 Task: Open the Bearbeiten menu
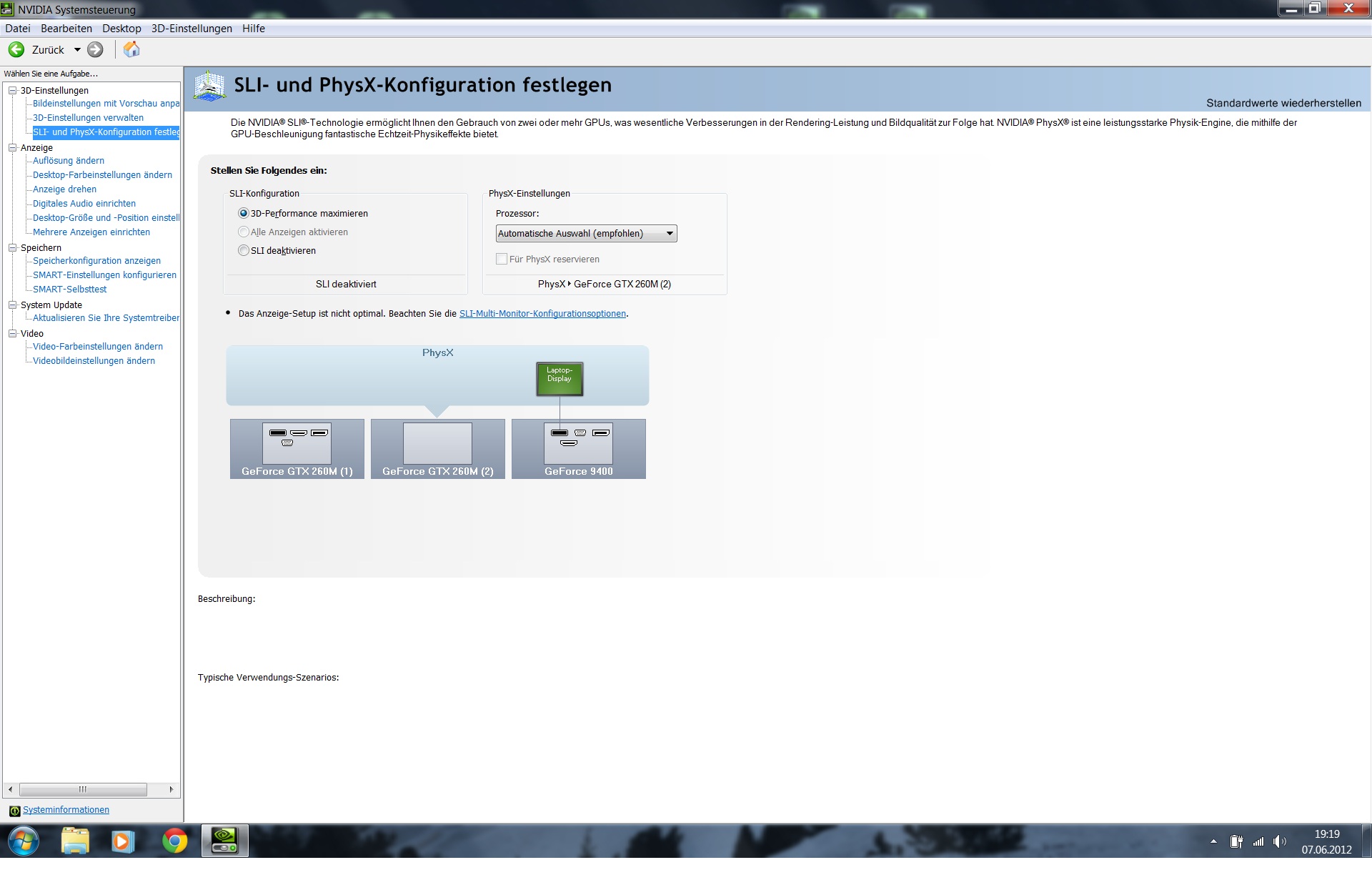click(66, 29)
